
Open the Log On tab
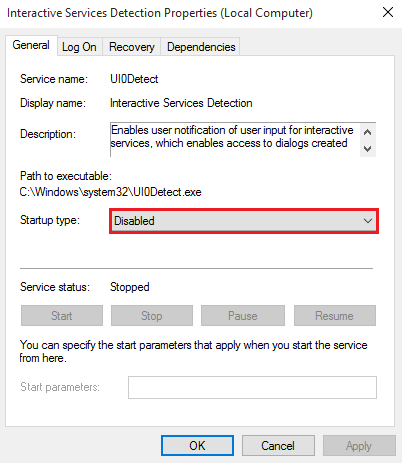[79, 47]
